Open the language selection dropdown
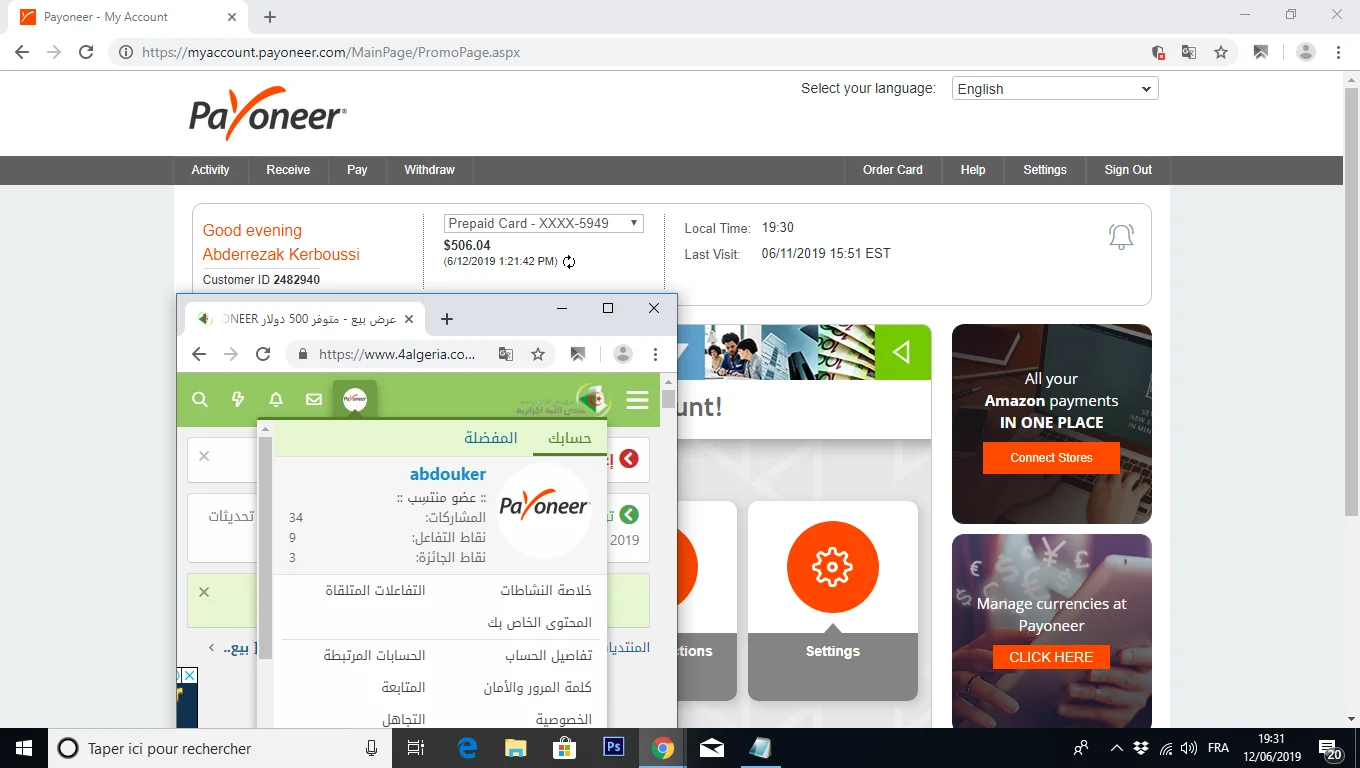This screenshot has width=1360, height=768. click(1054, 89)
